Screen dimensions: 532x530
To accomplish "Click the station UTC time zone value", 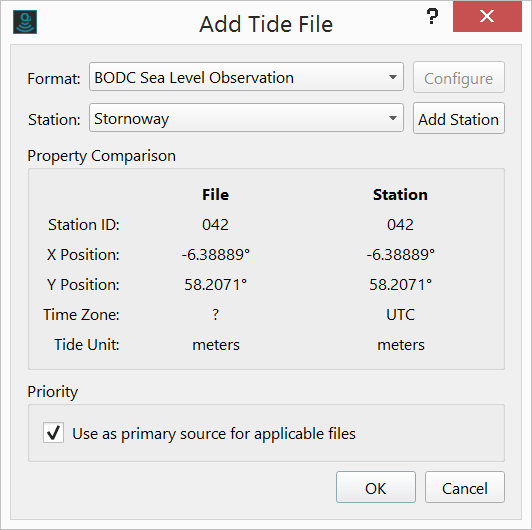I will coord(400,315).
